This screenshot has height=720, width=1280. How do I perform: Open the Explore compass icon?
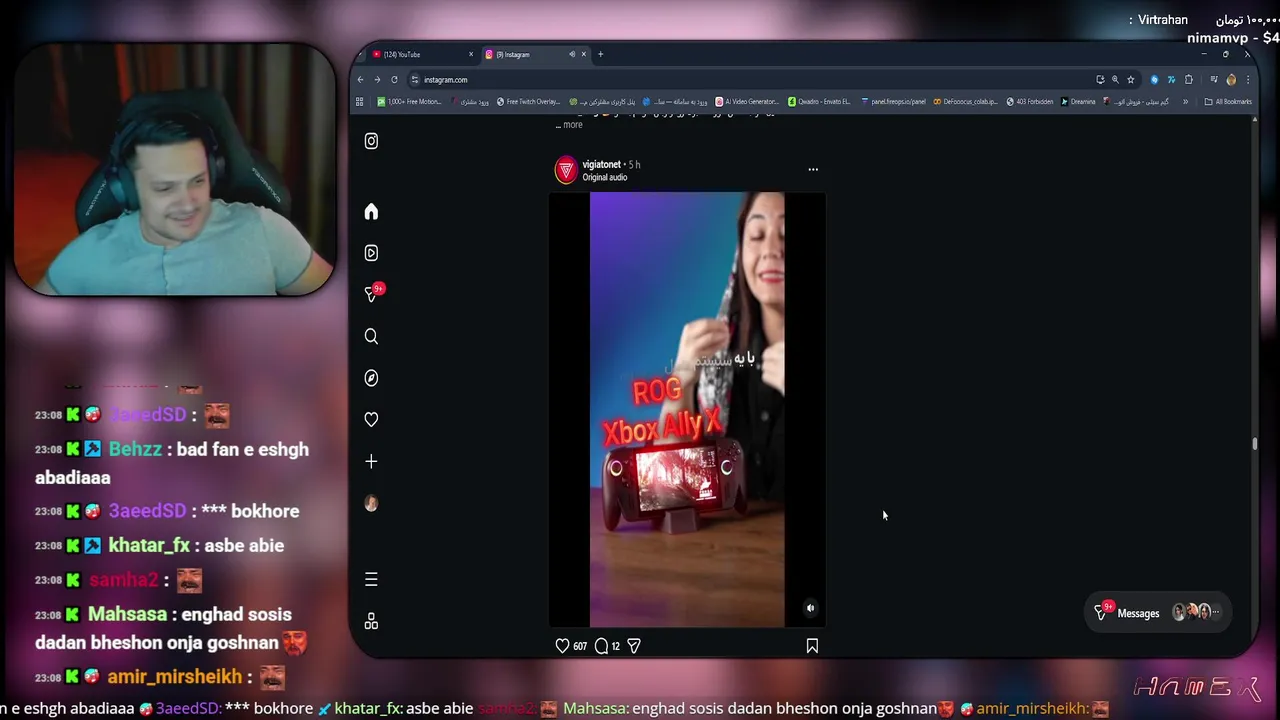pos(371,378)
